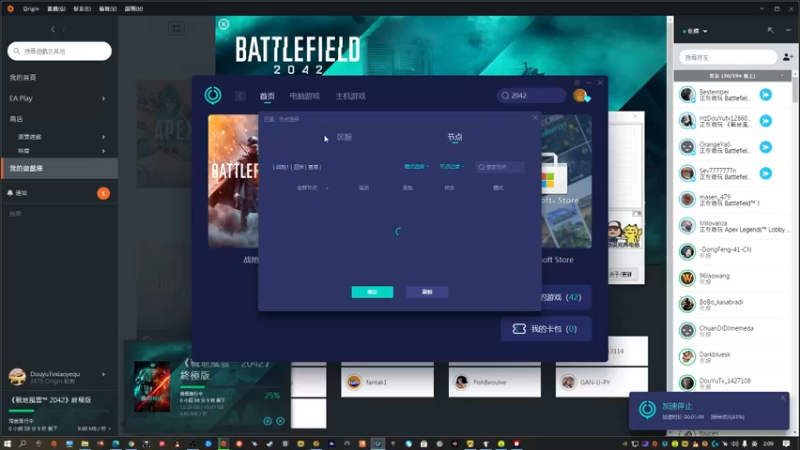This screenshot has height=450, width=800.
Task: Open the Windows Start menu
Action: pyautogui.click(x=7, y=444)
